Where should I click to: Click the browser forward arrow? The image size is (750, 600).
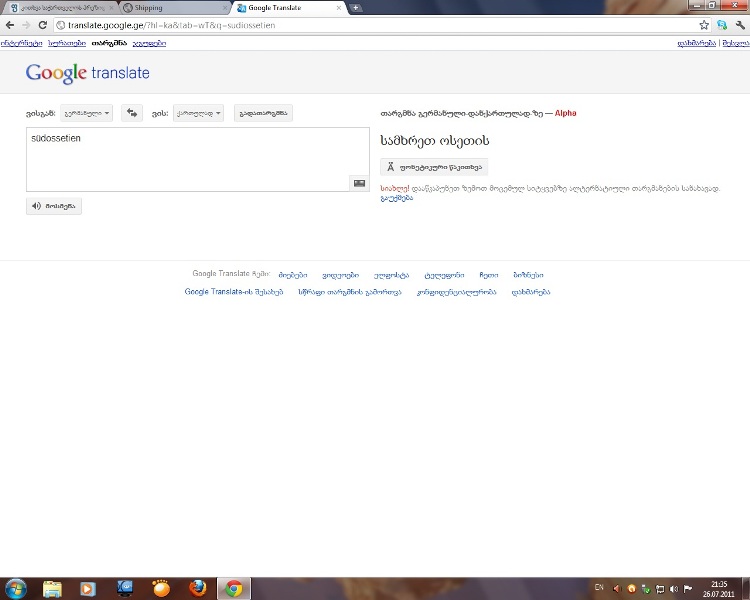(26, 25)
